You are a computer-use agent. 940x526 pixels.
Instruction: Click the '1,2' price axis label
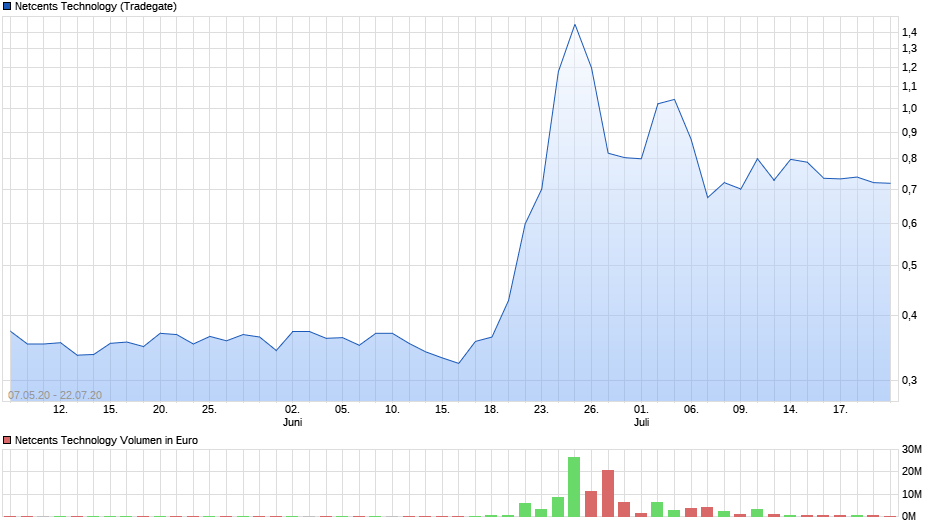(x=909, y=67)
